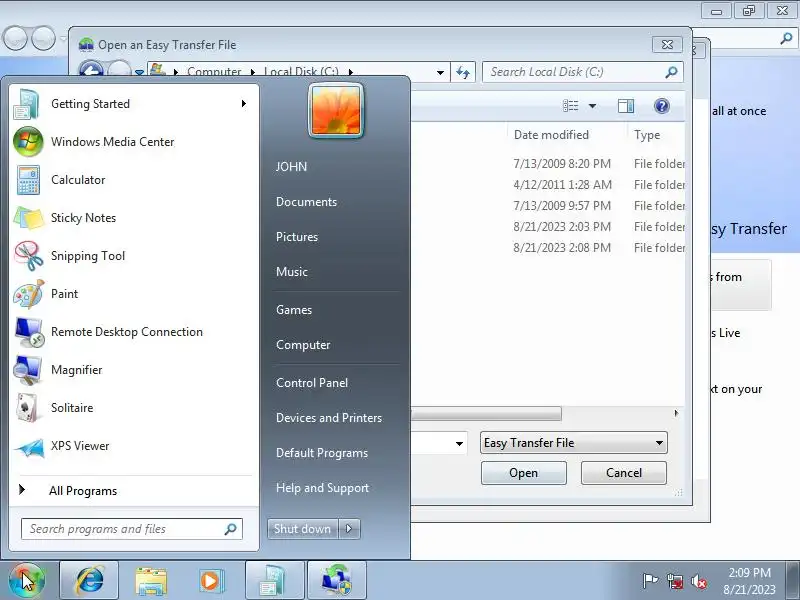Click the Solitaire cards icon
This screenshot has width=800, height=600.
coord(28,408)
